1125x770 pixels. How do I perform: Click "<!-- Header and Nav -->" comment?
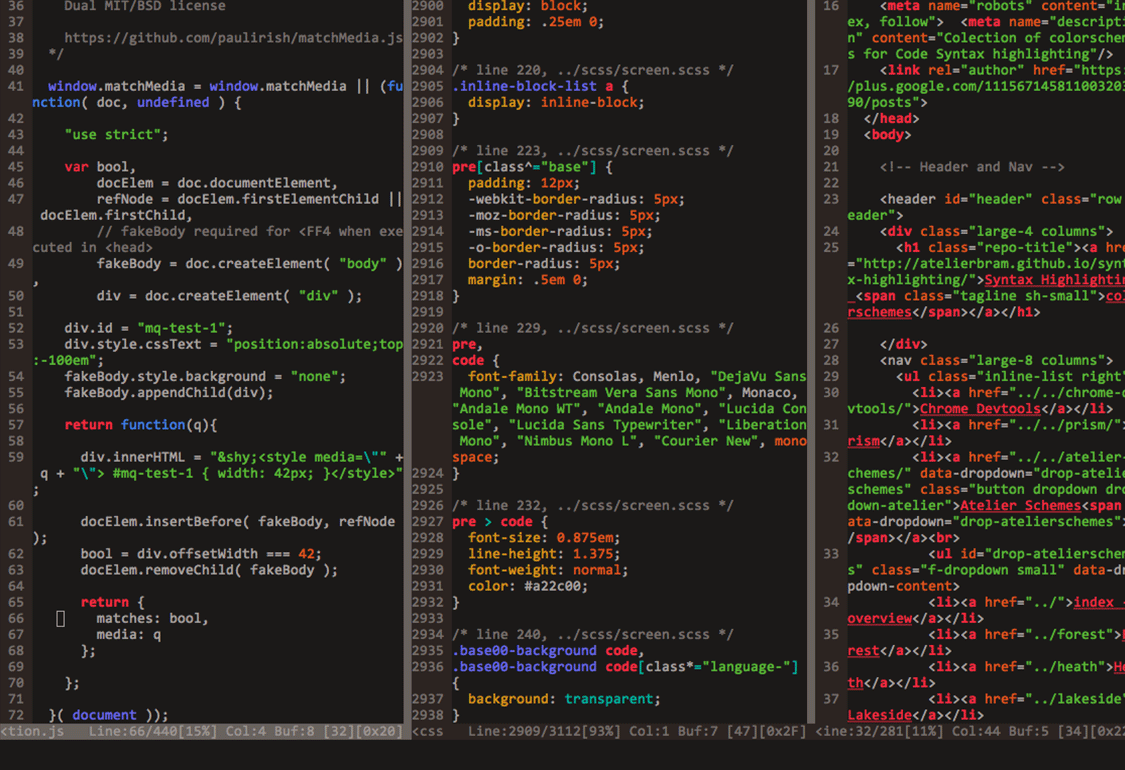972,167
